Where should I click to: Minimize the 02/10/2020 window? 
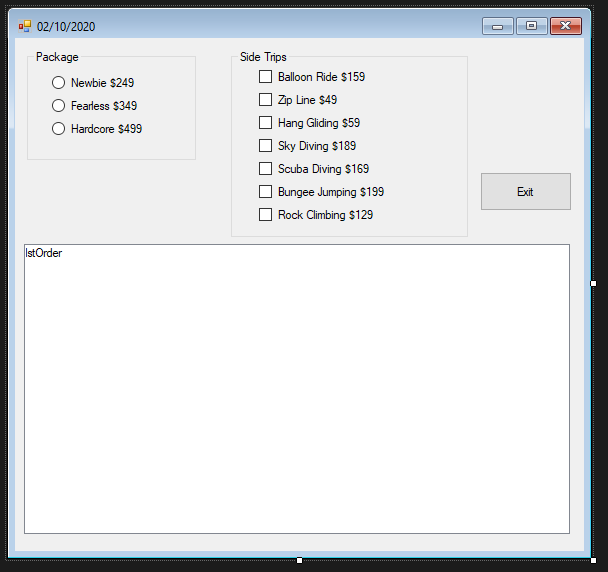pyautogui.click(x=498, y=26)
